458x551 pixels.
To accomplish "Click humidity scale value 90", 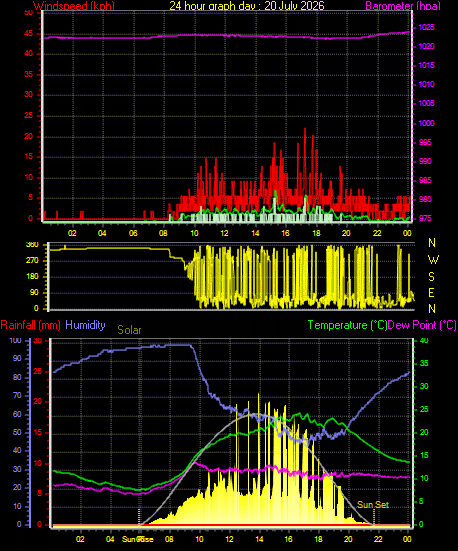I will [x=17, y=358].
